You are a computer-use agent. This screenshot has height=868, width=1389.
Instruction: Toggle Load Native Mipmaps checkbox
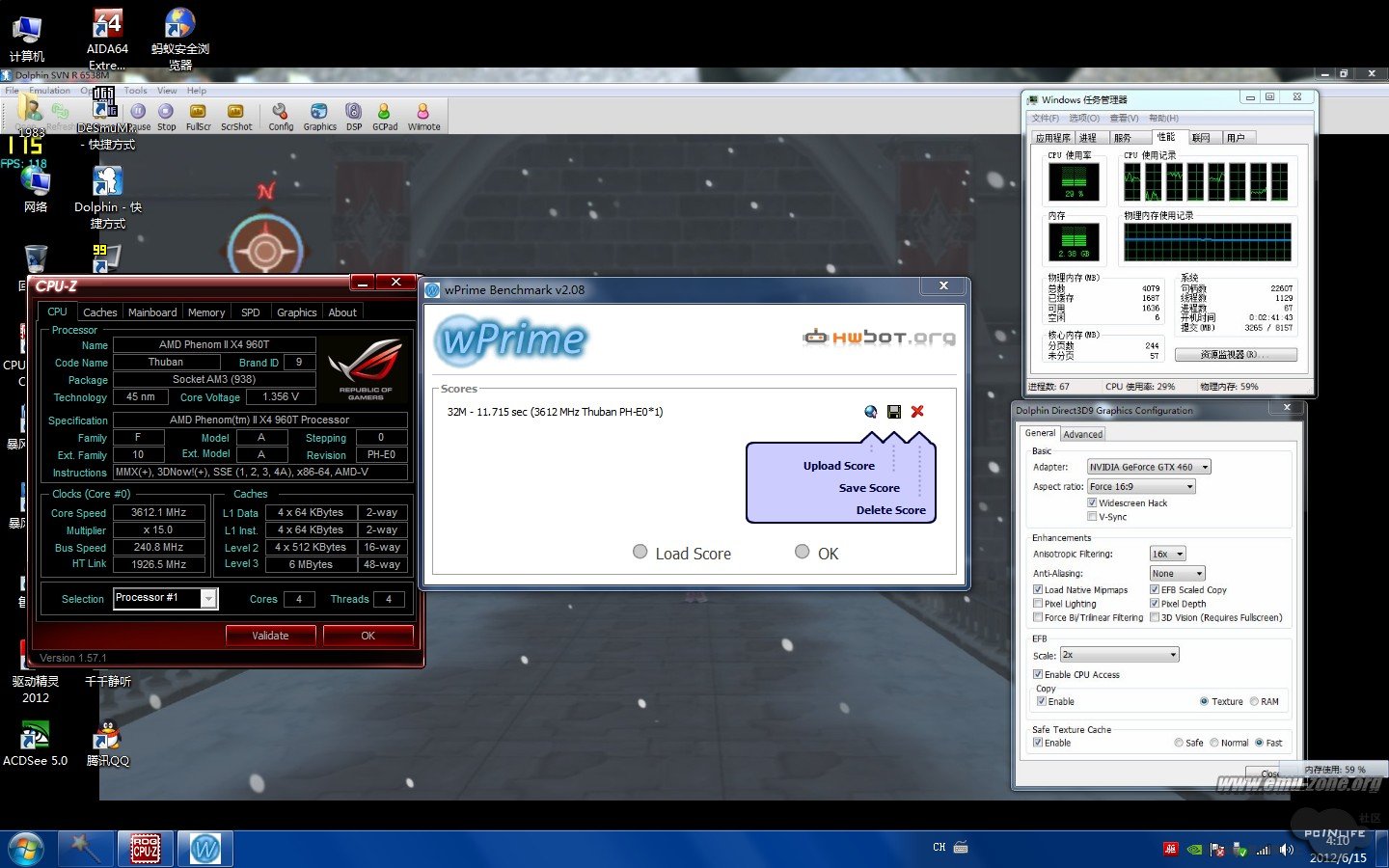click(x=1038, y=589)
